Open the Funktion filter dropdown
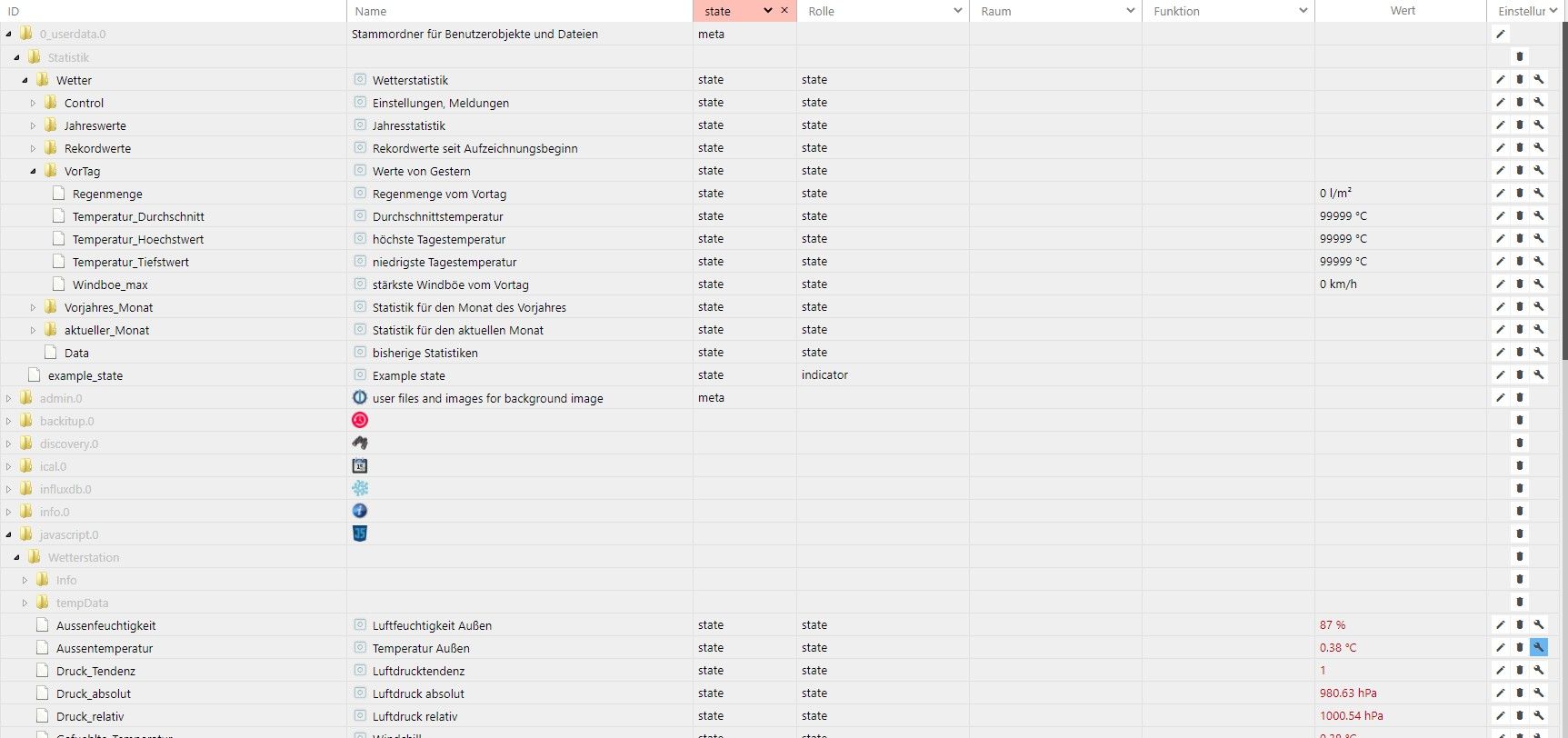The height and width of the screenshot is (738, 1568). [x=1303, y=11]
